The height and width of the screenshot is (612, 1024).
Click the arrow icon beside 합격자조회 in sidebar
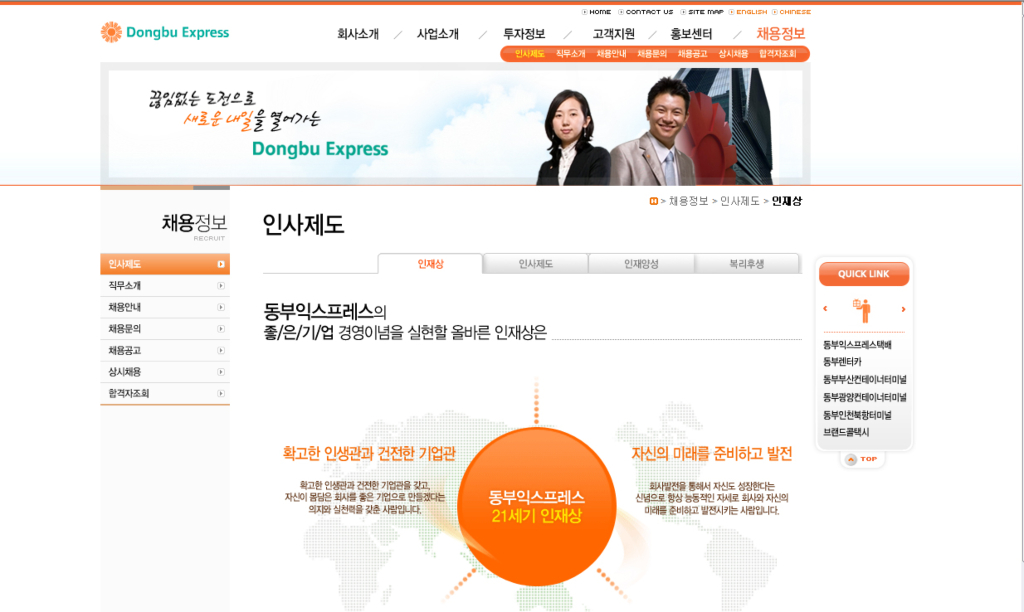221,393
